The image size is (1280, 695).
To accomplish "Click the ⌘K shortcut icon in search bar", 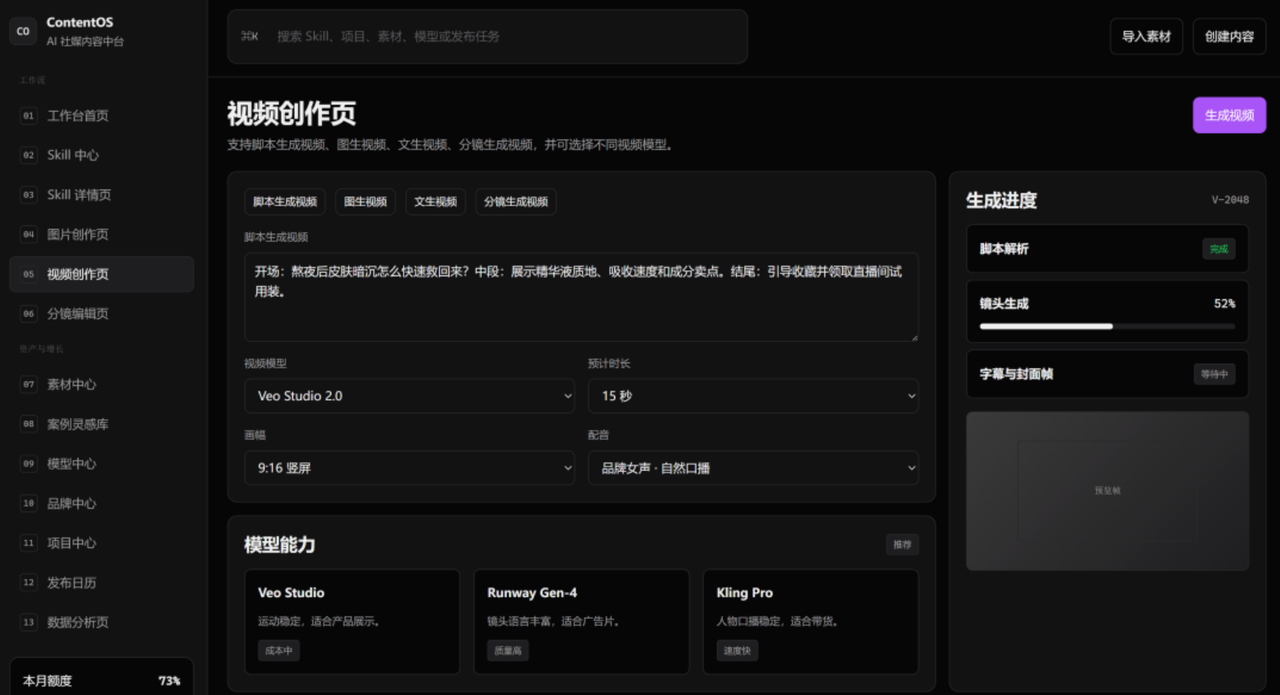I will click(x=250, y=36).
